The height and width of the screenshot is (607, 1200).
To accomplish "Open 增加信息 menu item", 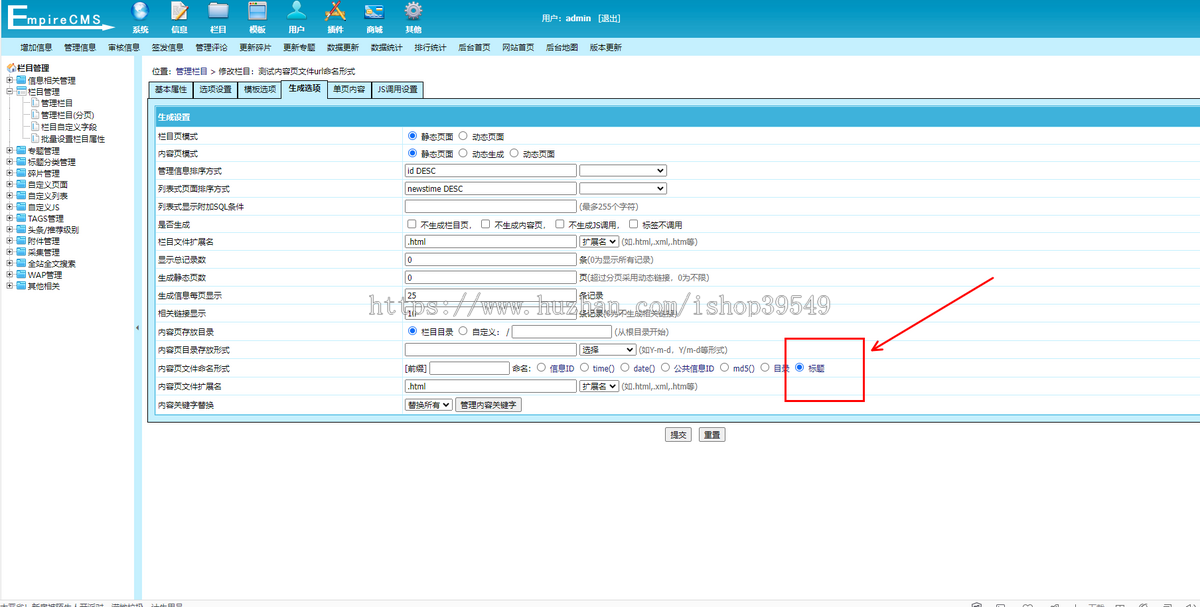I will pos(36,47).
